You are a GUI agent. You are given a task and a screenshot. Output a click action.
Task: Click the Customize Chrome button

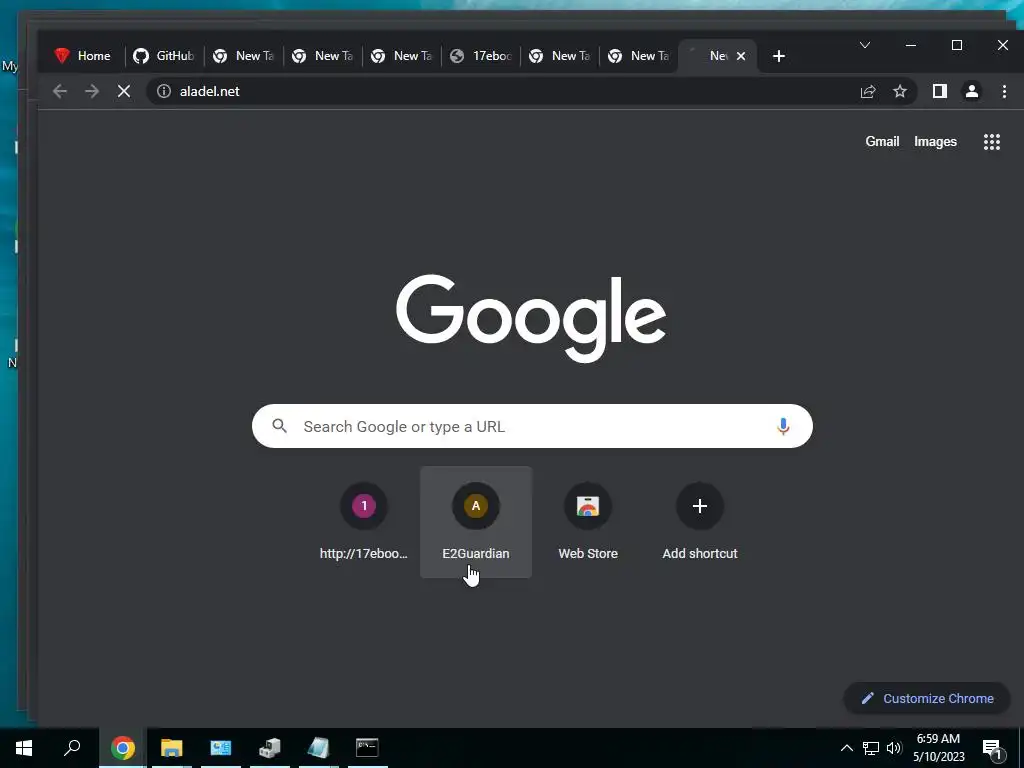[x=927, y=698]
